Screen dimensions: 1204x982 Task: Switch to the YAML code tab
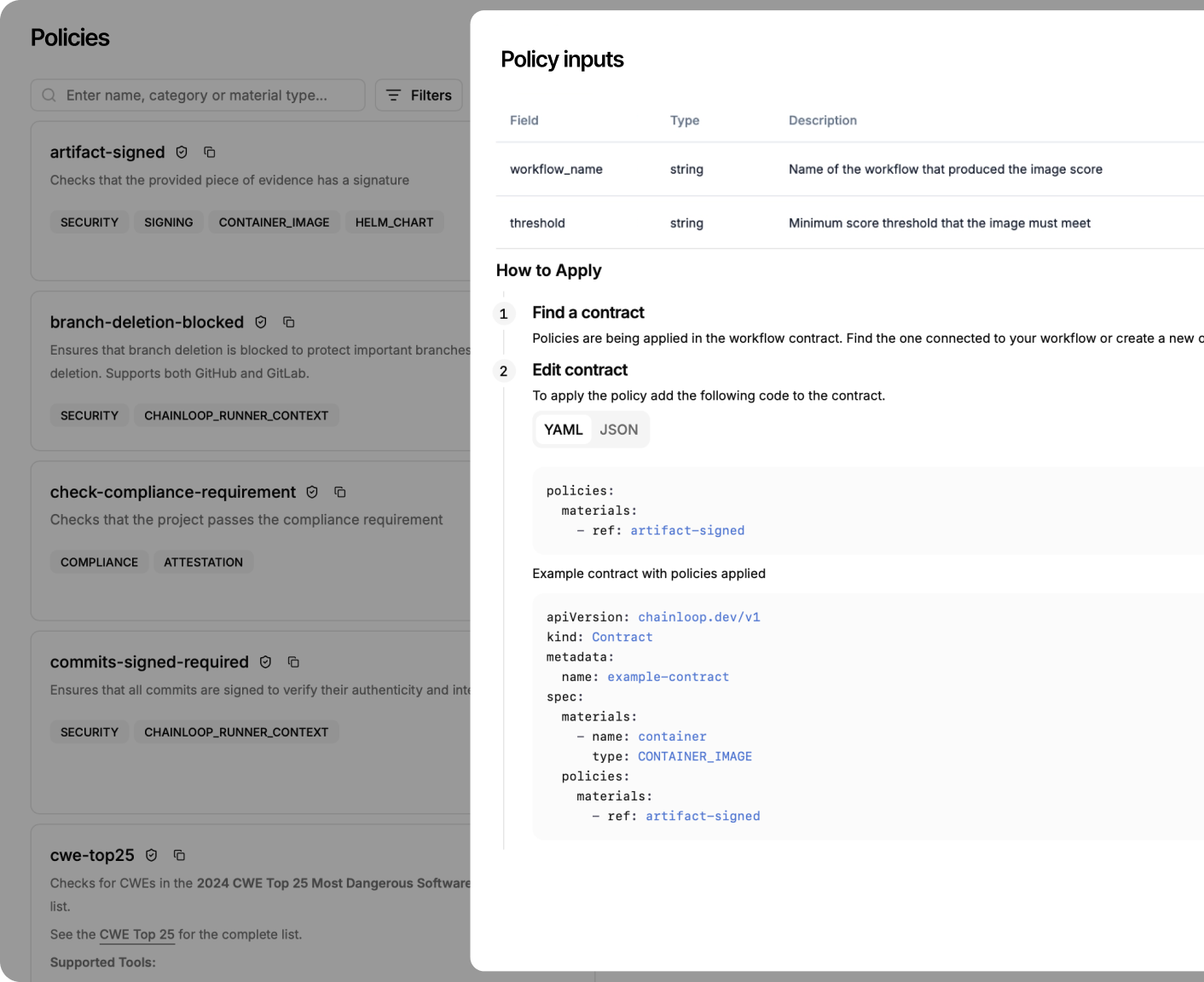coord(564,430)
